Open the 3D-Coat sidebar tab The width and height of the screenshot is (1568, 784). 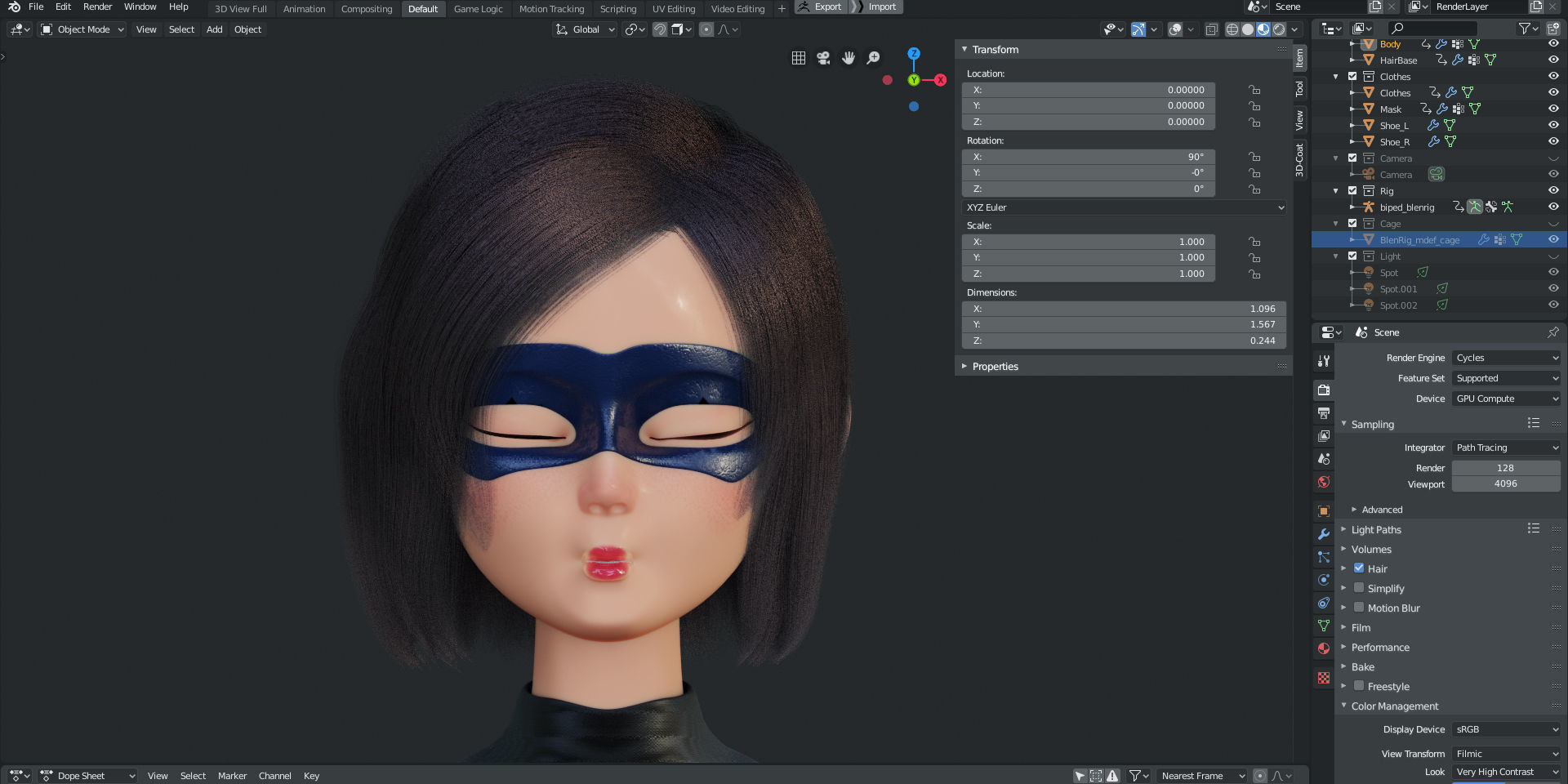click(1299, 160)
